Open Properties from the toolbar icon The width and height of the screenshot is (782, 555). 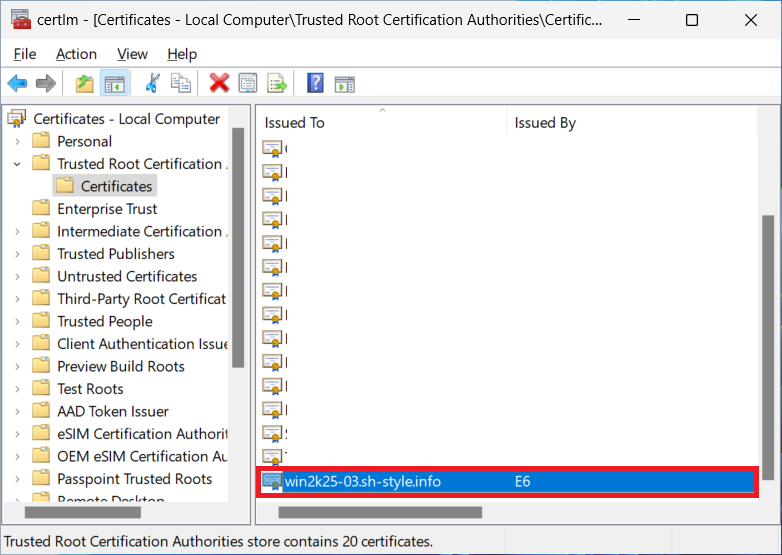[248, 83]
